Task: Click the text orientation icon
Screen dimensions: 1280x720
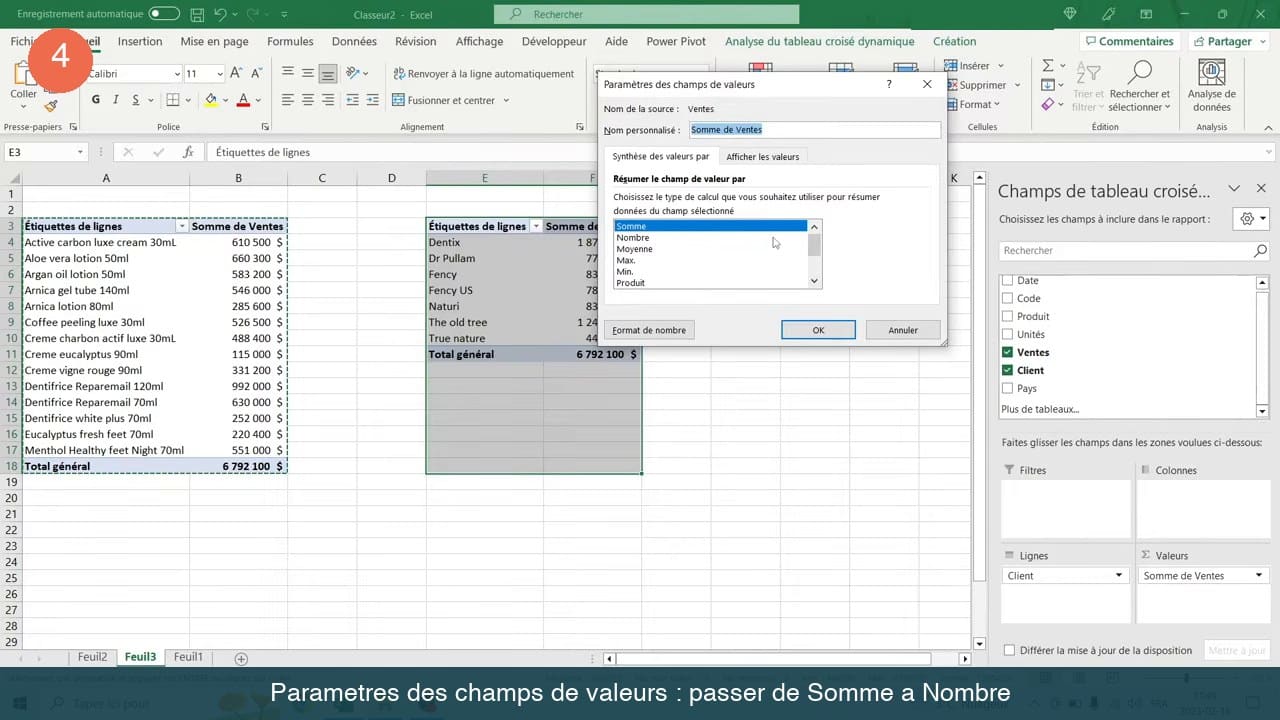Action: [353, 73]
